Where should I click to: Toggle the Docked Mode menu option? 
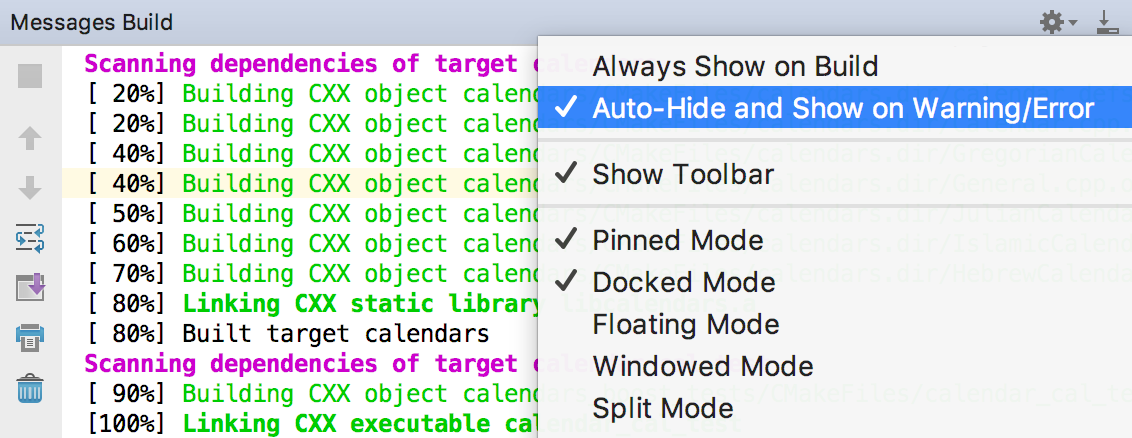coord(683,282)
